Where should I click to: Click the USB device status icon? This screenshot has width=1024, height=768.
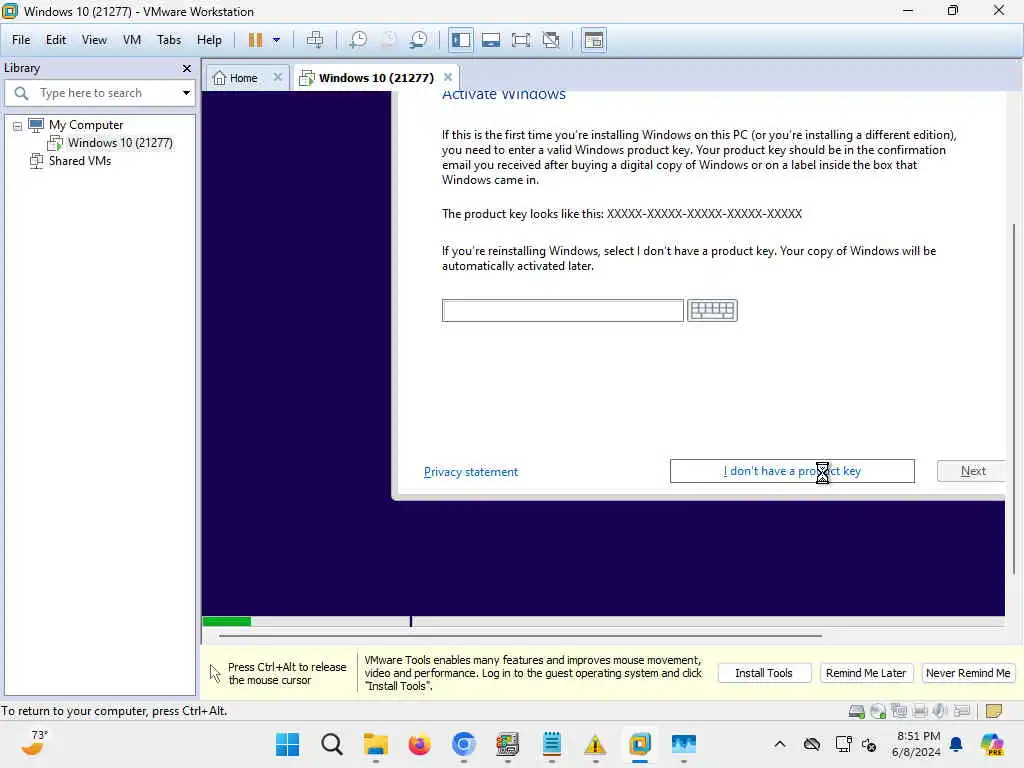[961, 711]
